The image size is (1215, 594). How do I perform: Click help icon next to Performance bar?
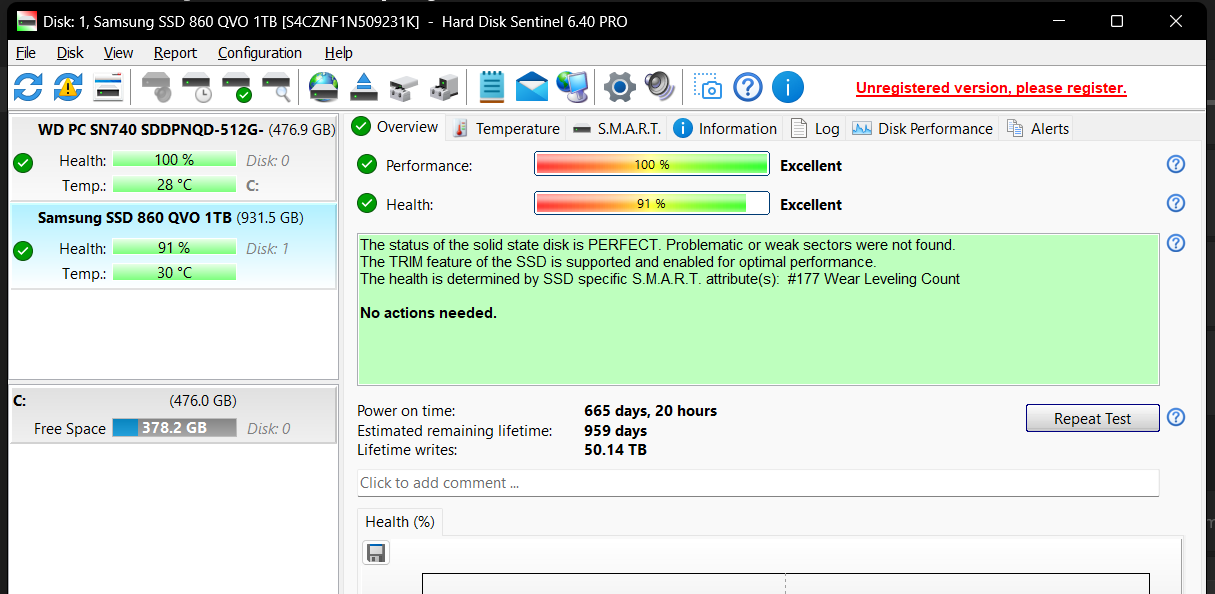tap(1176, 164)
